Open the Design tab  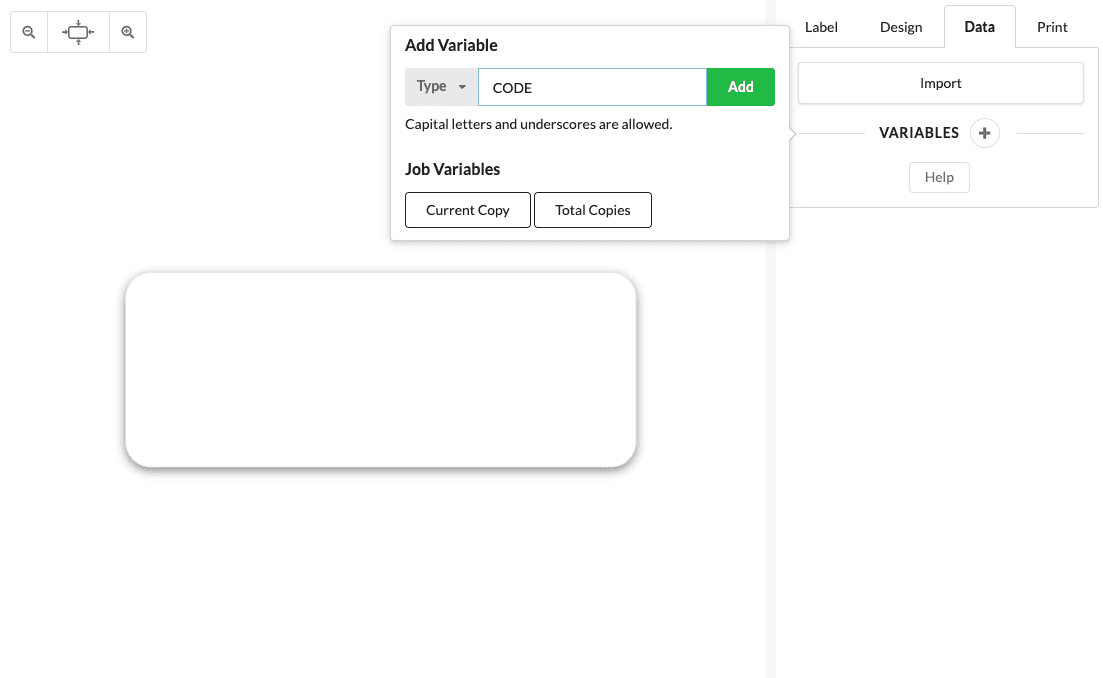coord(900,27)
